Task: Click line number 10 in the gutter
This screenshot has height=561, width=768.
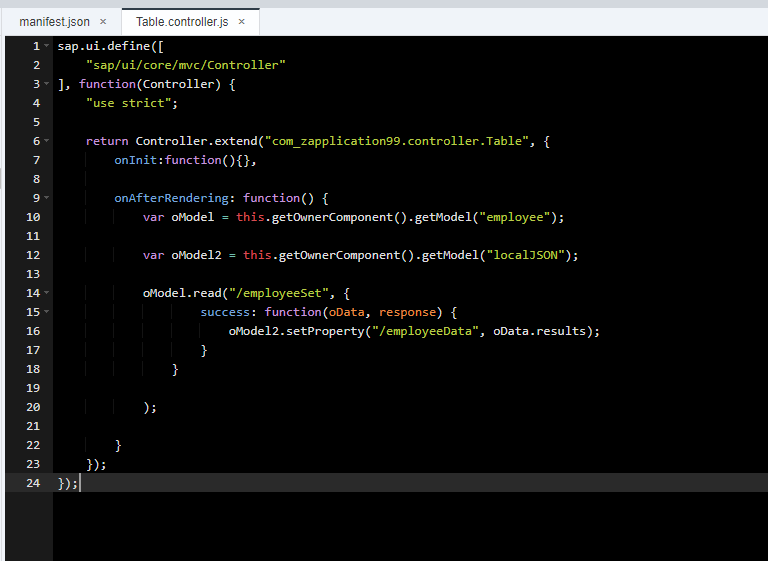Action: point(33,217)
